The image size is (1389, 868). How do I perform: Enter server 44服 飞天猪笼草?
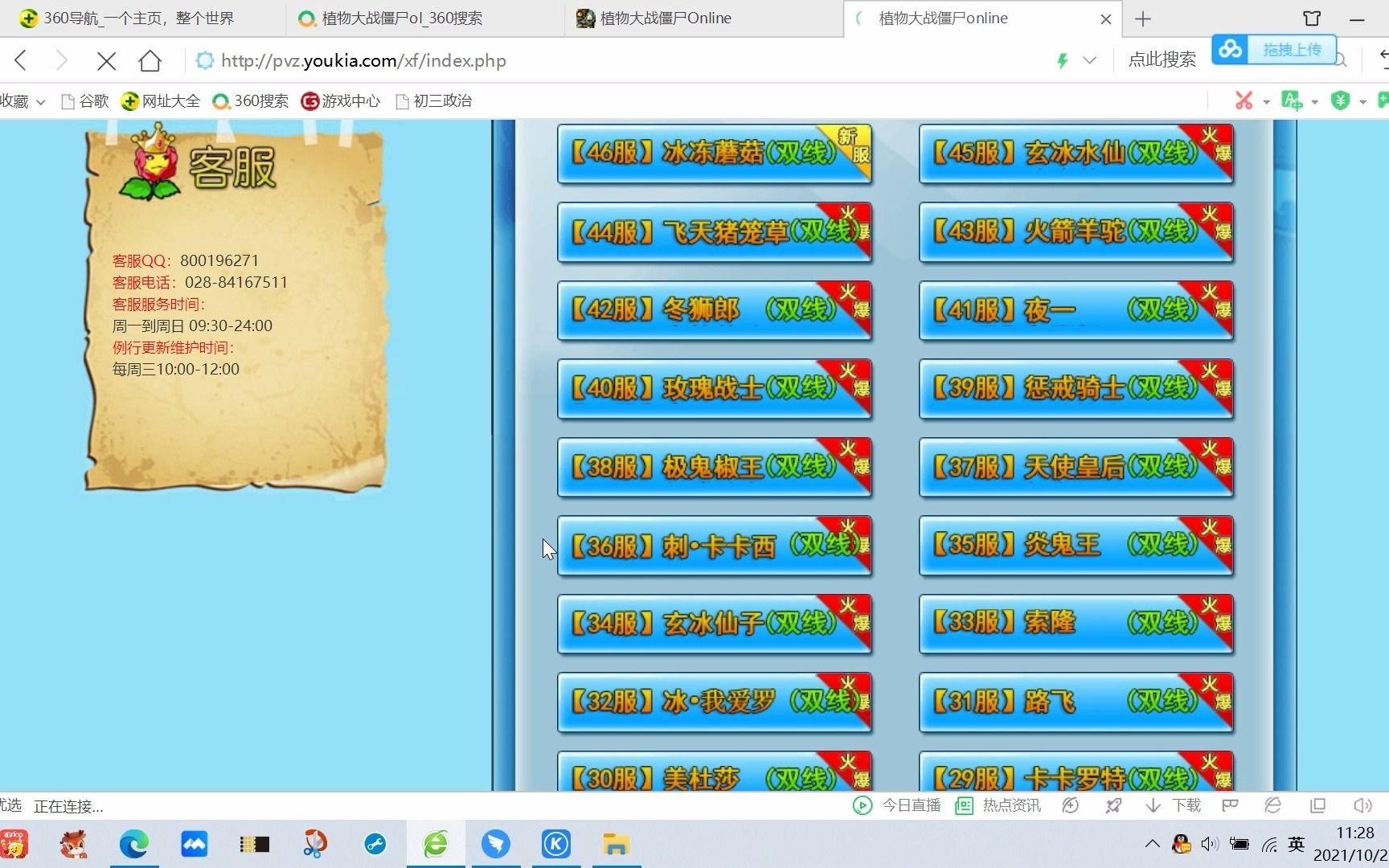(715, 232)
